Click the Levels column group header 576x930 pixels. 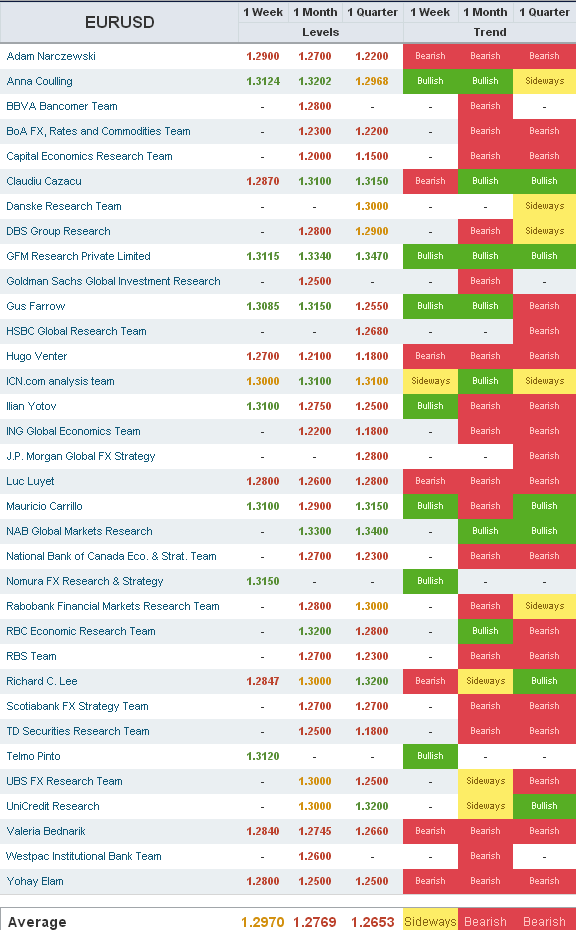pos(320,32)
